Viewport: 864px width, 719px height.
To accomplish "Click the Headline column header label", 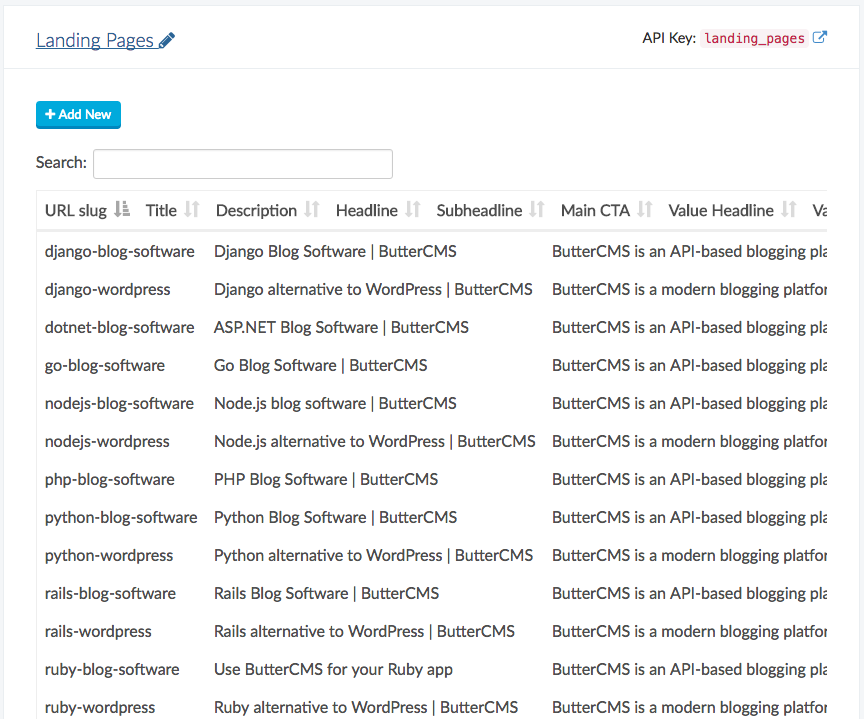I will 367,210.
